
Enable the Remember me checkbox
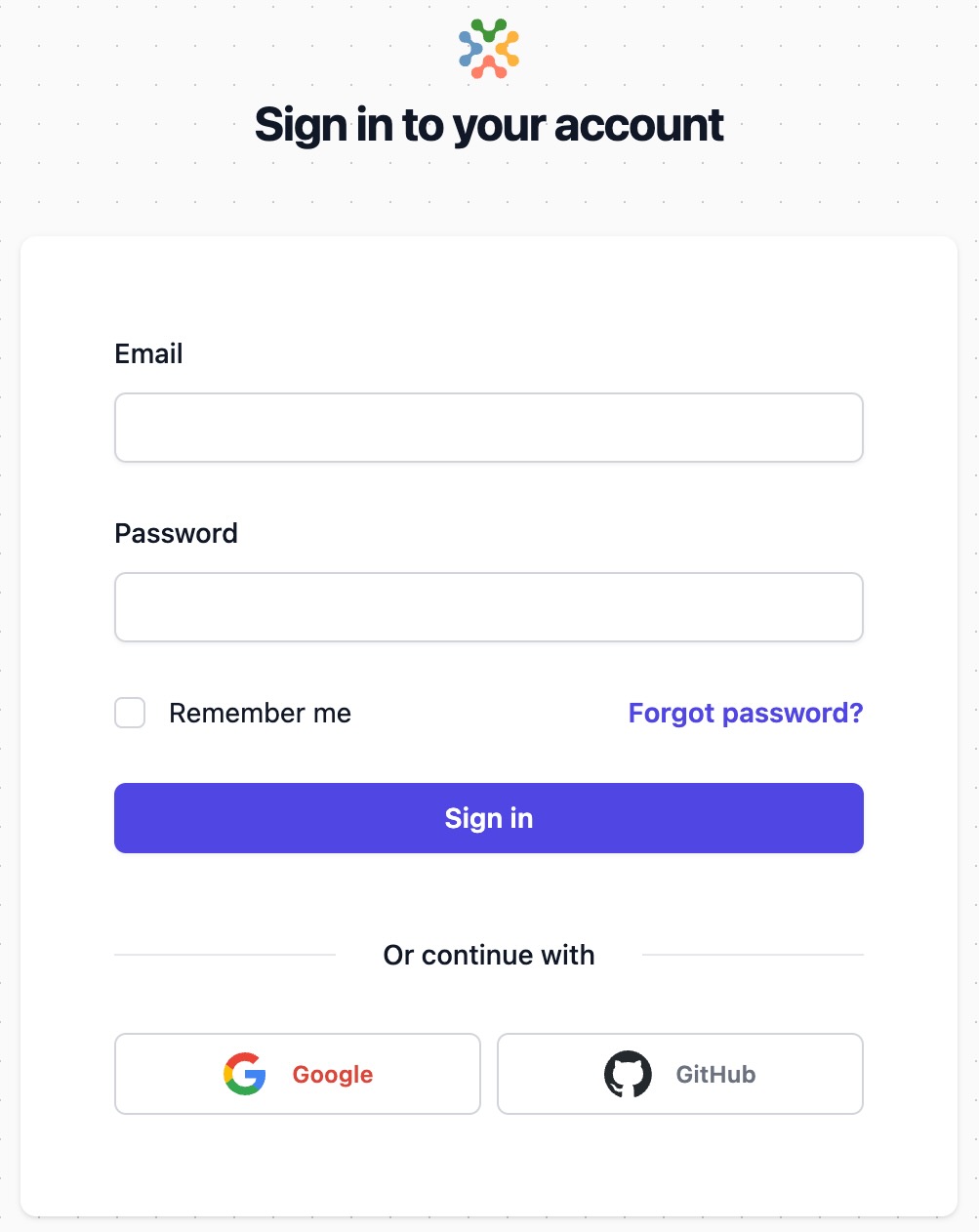129,713
